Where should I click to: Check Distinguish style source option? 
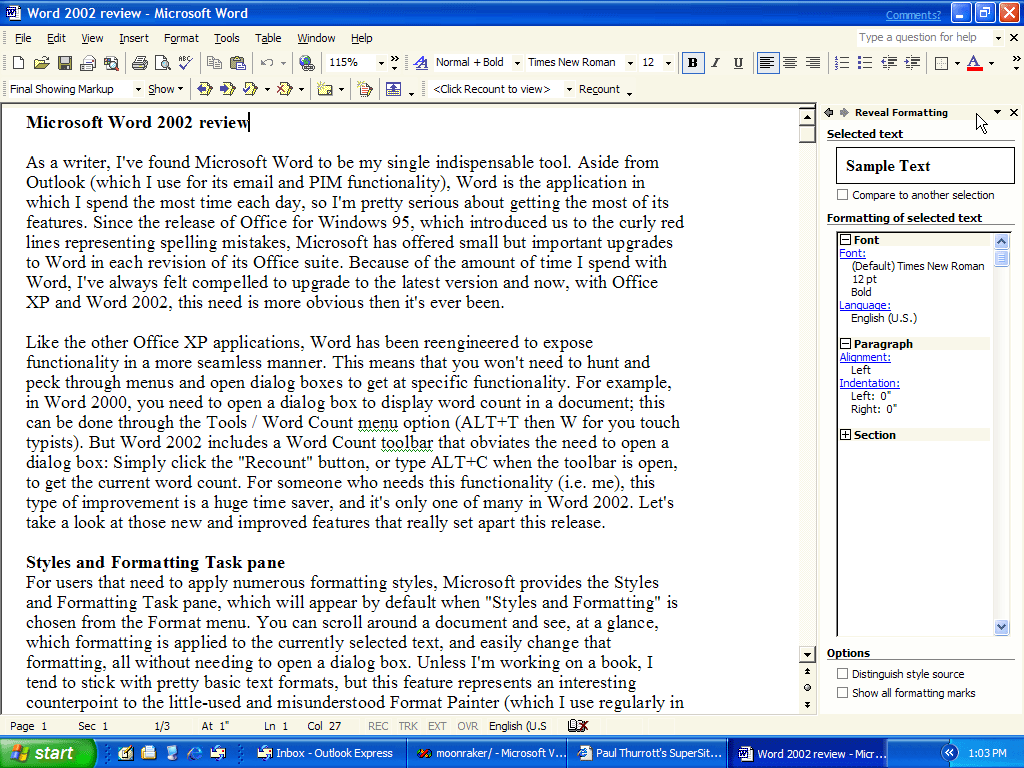(x=843, y=674)
